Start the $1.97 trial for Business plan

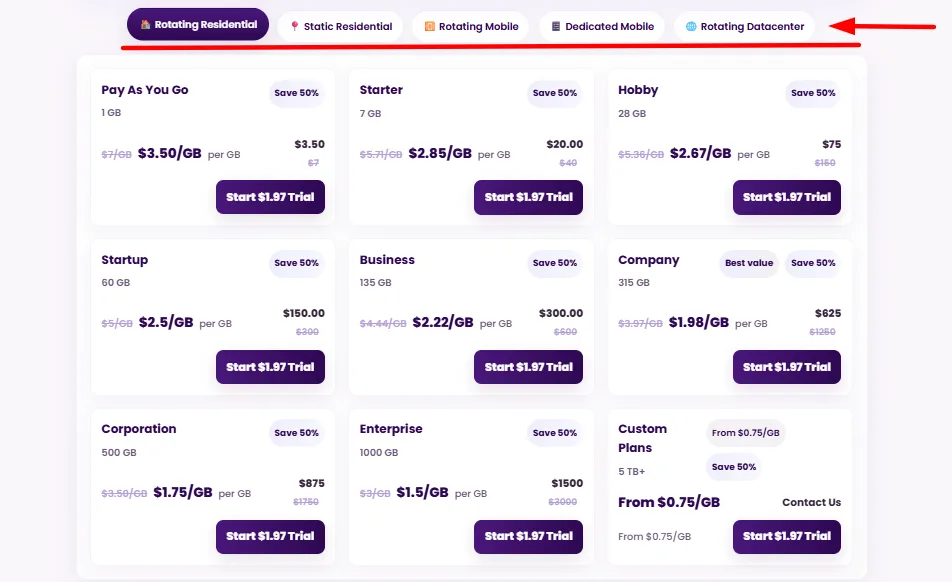528,367
